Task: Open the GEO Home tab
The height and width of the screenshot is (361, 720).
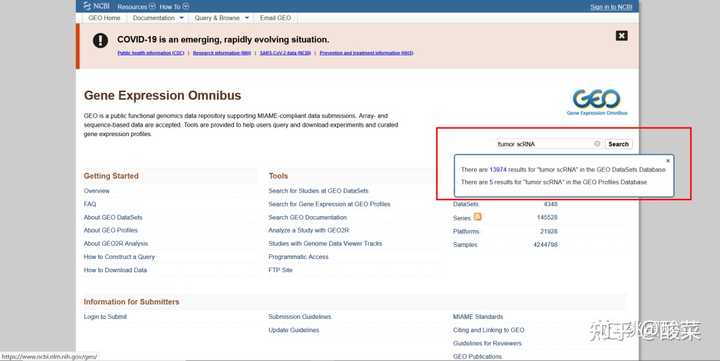Action: [x=104, y=18]
